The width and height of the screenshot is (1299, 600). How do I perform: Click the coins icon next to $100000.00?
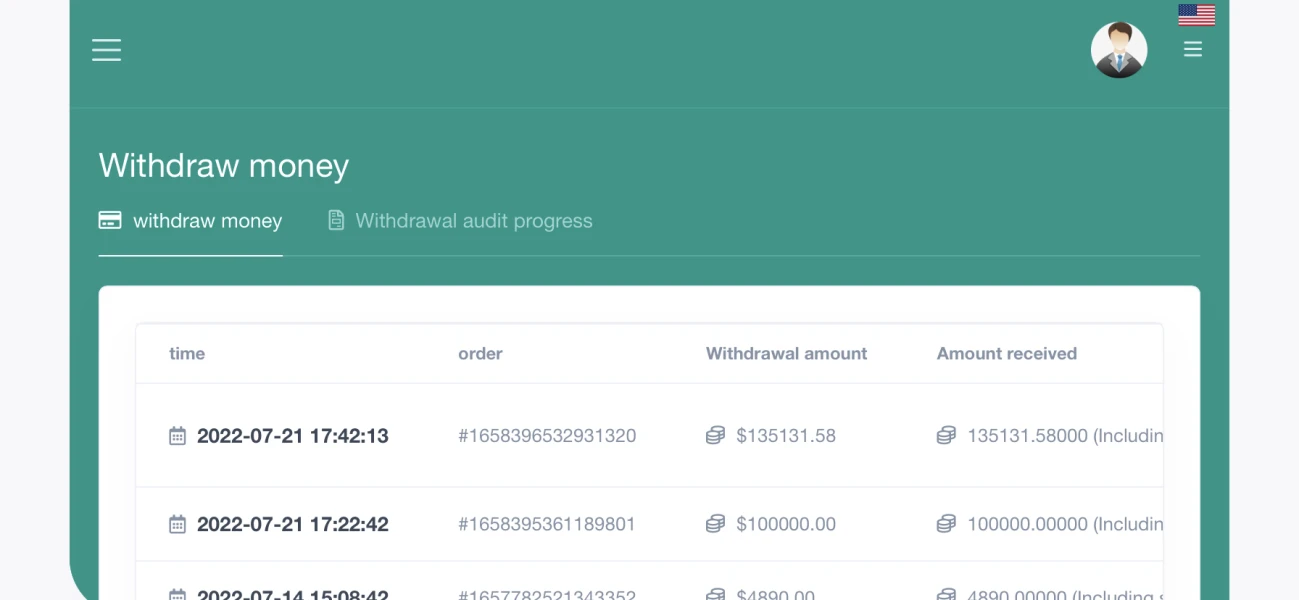(x=715, y=524)
